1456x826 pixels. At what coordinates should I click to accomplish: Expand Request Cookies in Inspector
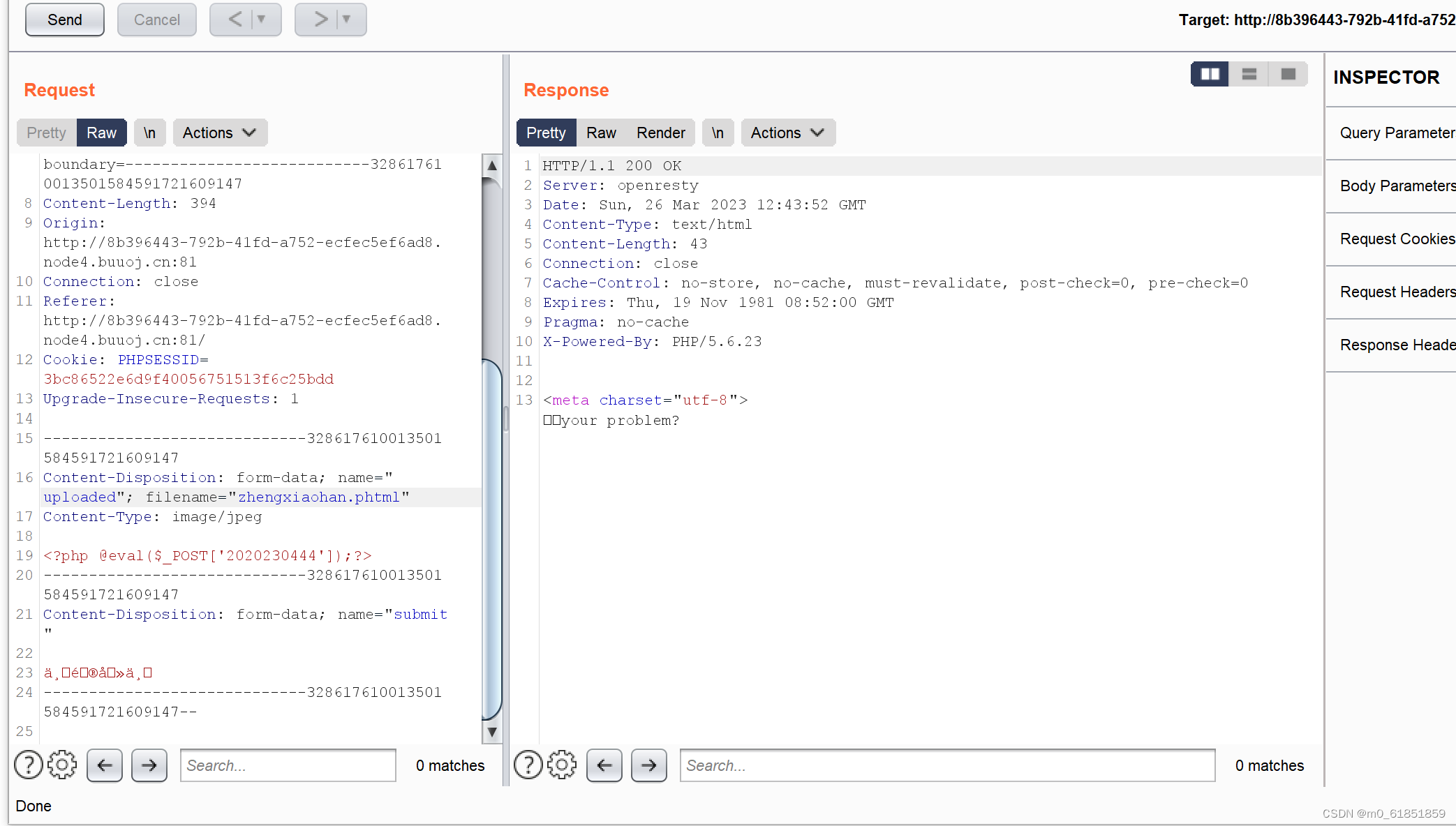[1397, 239]
